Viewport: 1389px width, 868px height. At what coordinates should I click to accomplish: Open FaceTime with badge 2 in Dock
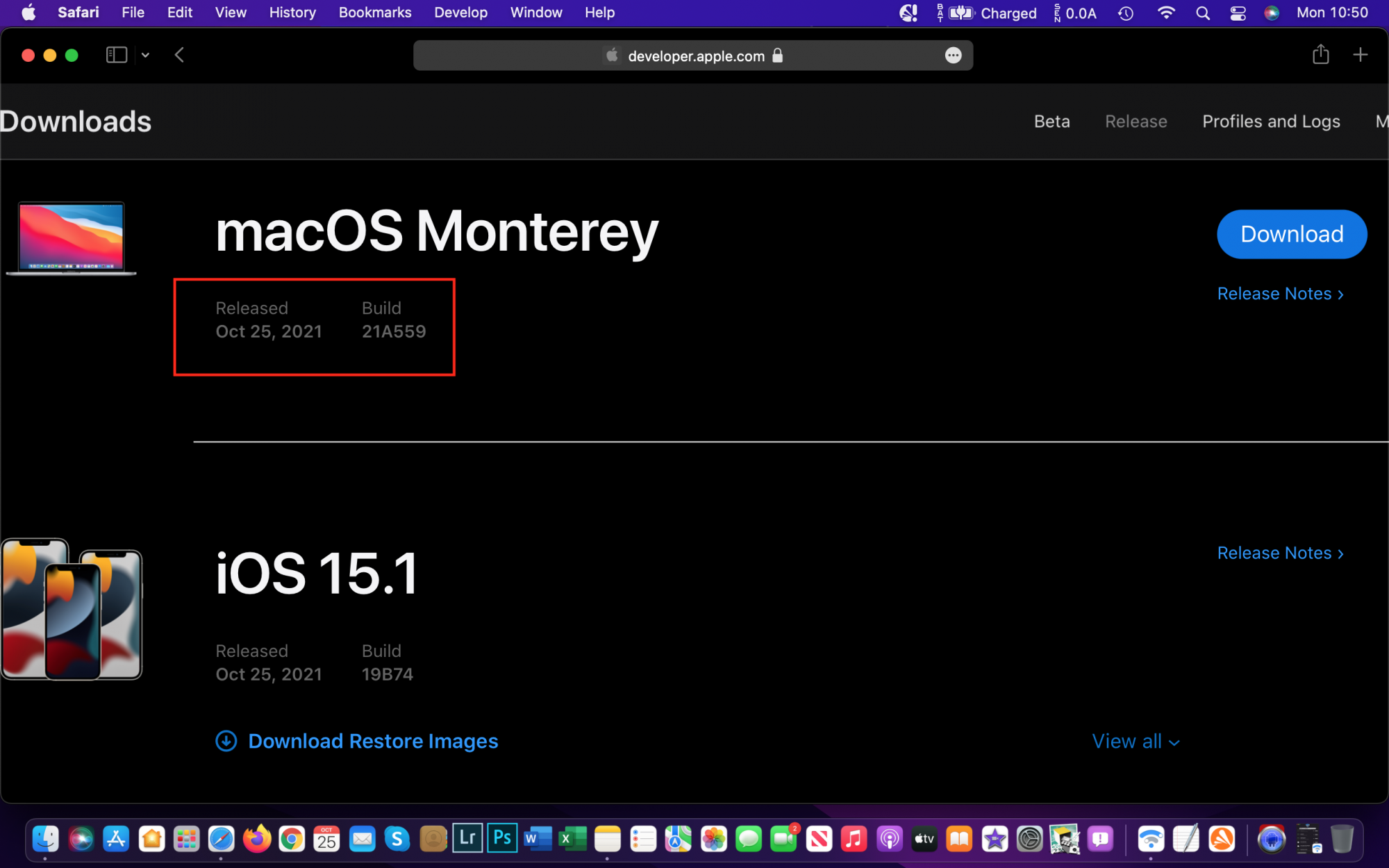(x=784, y=839)
